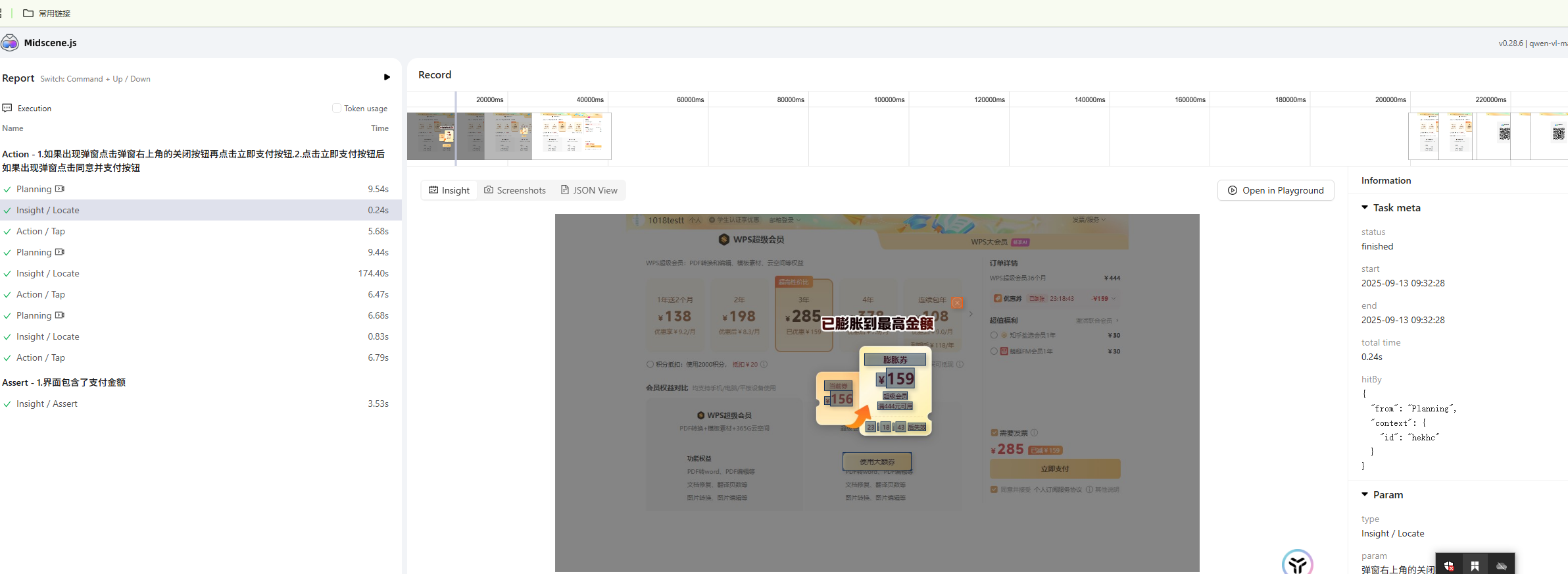Collapse the Task meta section

(1365, 207)
